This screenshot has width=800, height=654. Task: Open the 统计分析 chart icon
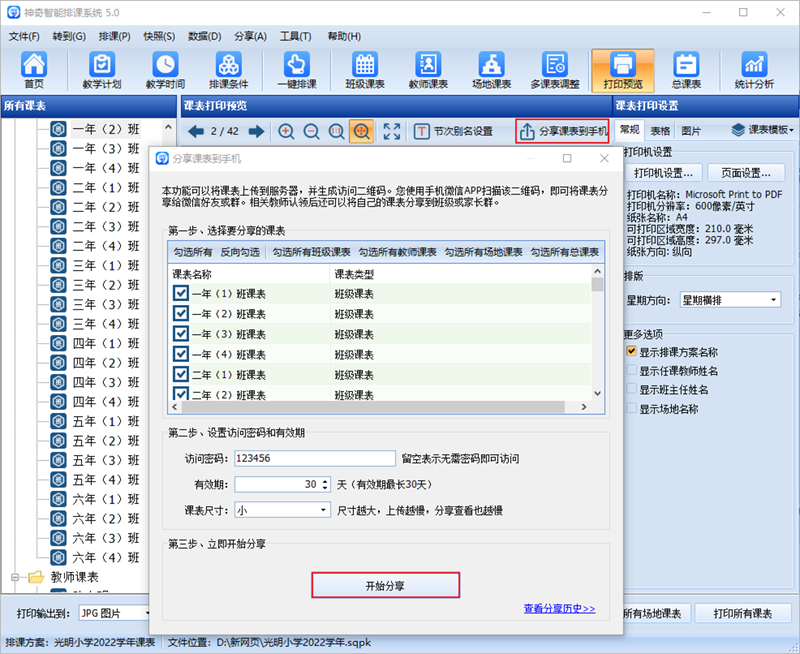tap(754, 70)
